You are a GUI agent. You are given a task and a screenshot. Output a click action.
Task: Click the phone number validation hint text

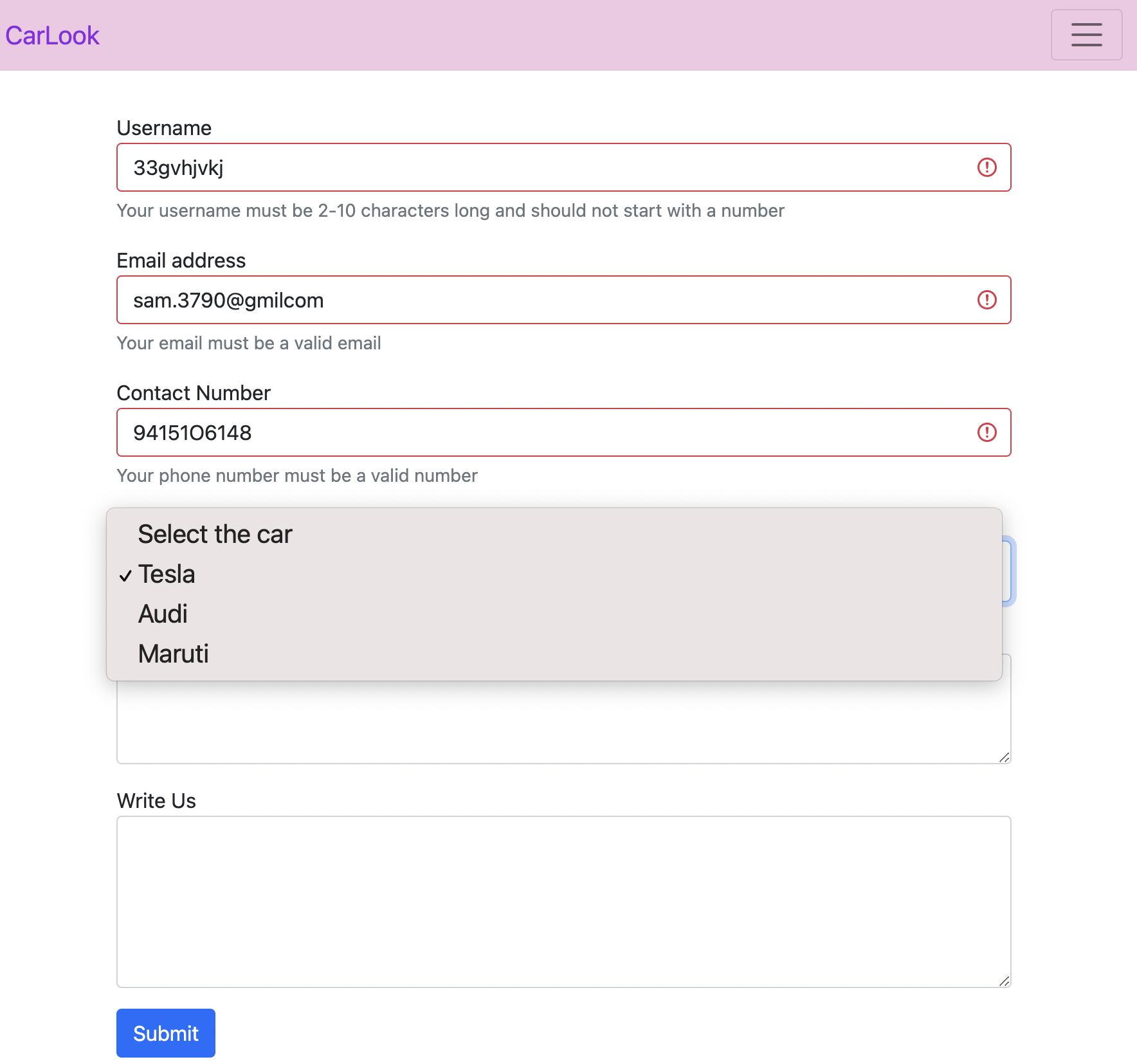tap(297, 475)
